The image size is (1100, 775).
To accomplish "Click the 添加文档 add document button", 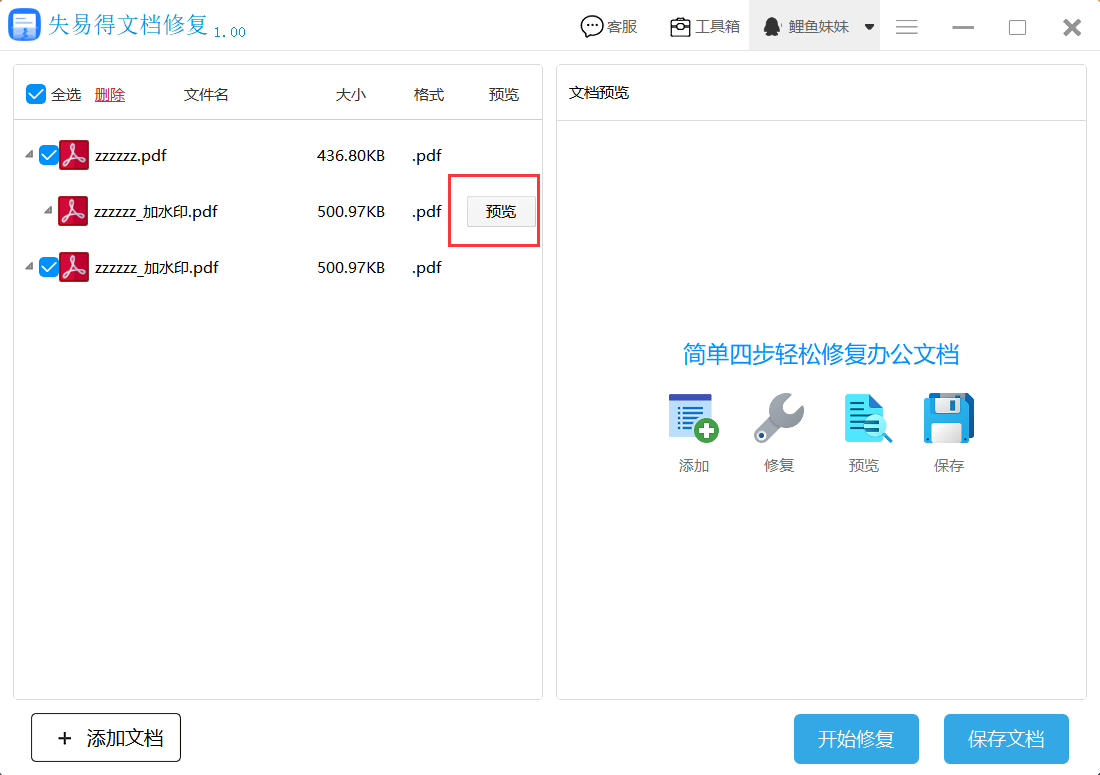I will click(x=106, y=737).
